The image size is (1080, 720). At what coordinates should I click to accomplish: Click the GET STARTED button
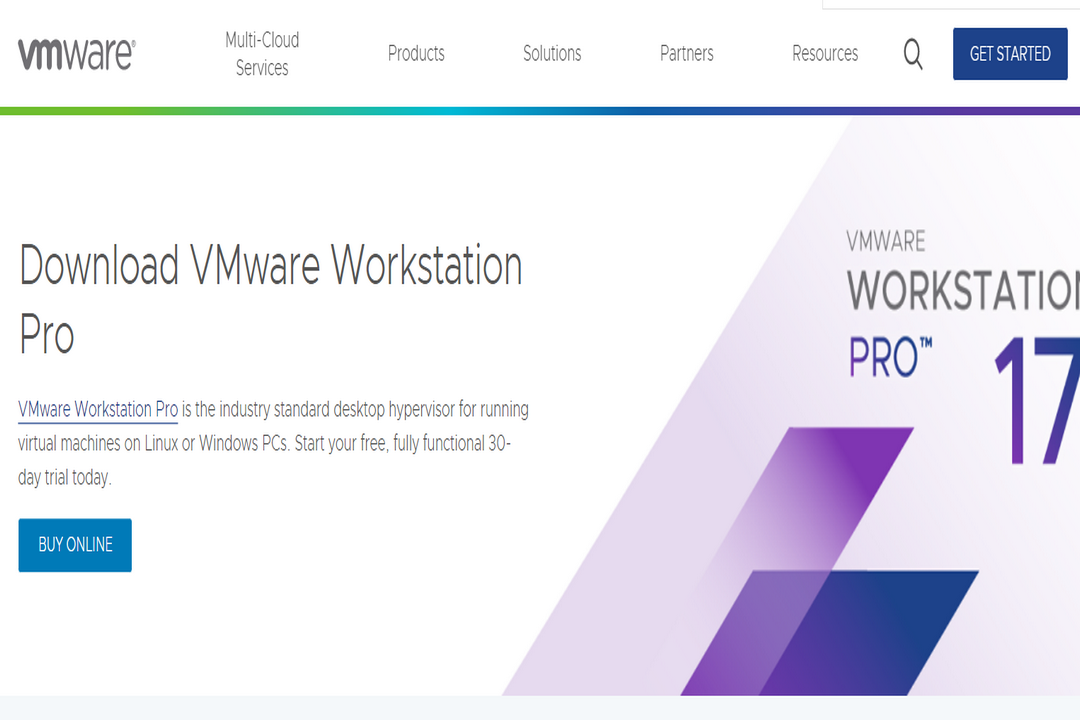coord(1010,54)
